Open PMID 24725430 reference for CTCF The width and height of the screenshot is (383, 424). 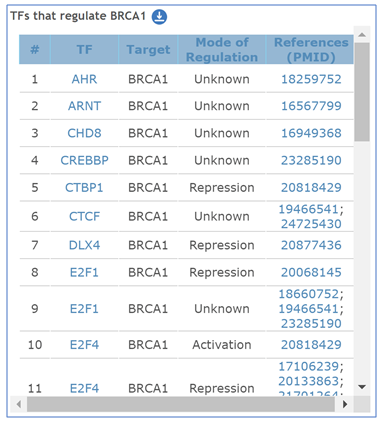pos(311,224)
